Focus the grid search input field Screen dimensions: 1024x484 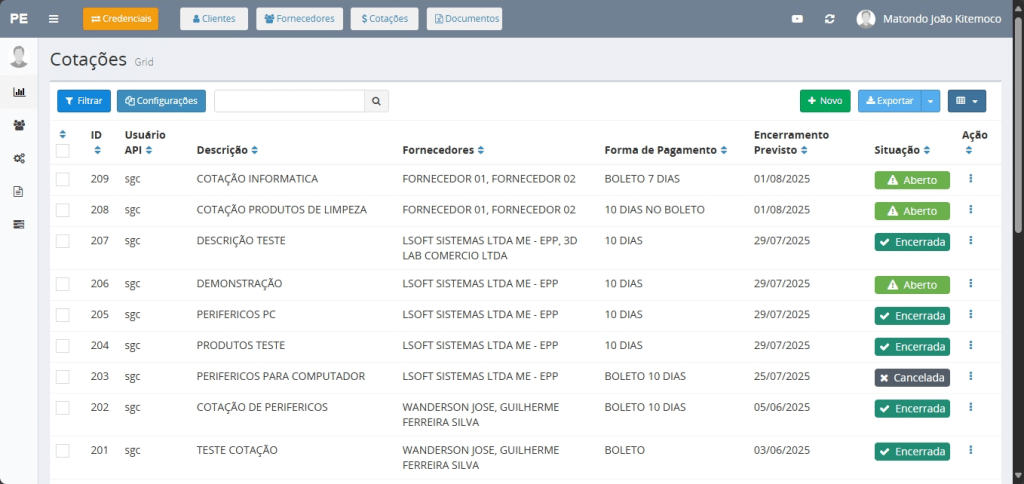pos(289,101)
